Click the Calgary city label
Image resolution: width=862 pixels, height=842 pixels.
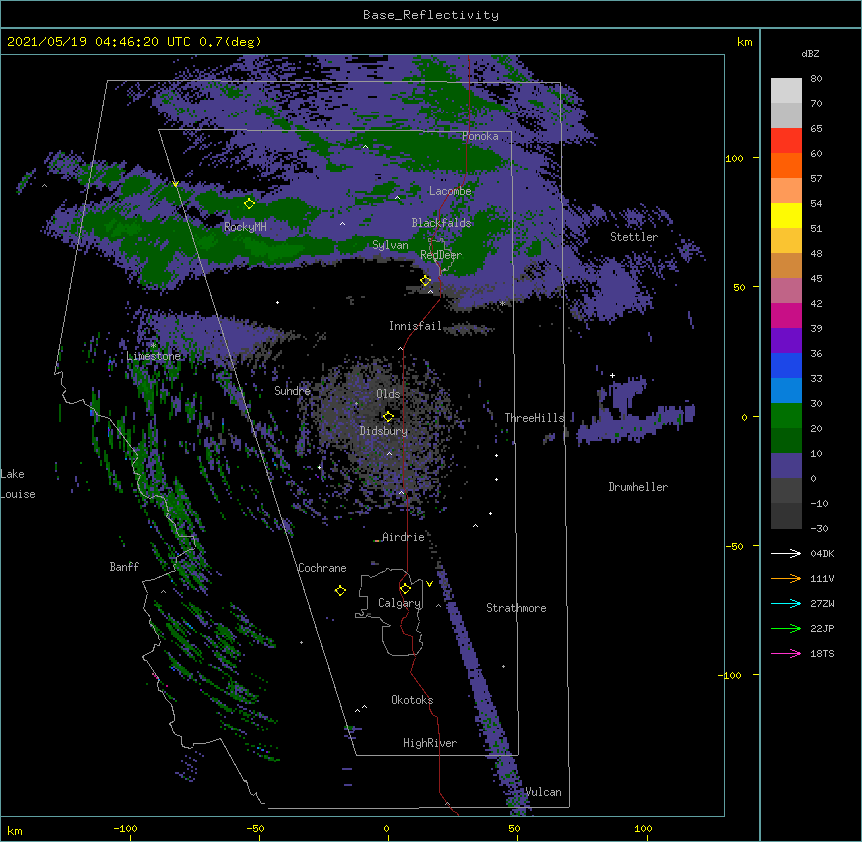[x=400, y=603]
